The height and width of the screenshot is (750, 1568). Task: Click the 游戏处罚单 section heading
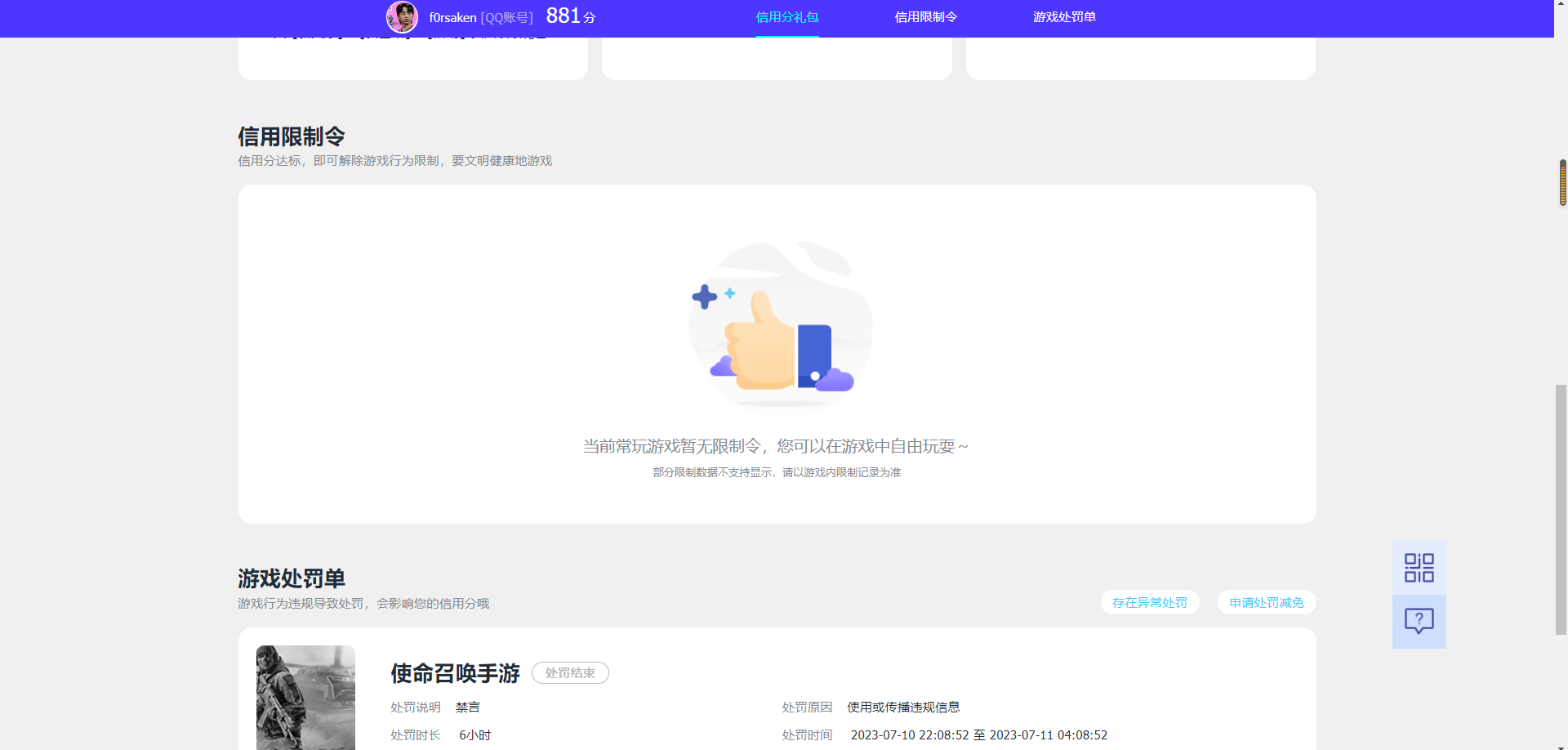click(x=292, y=578)
